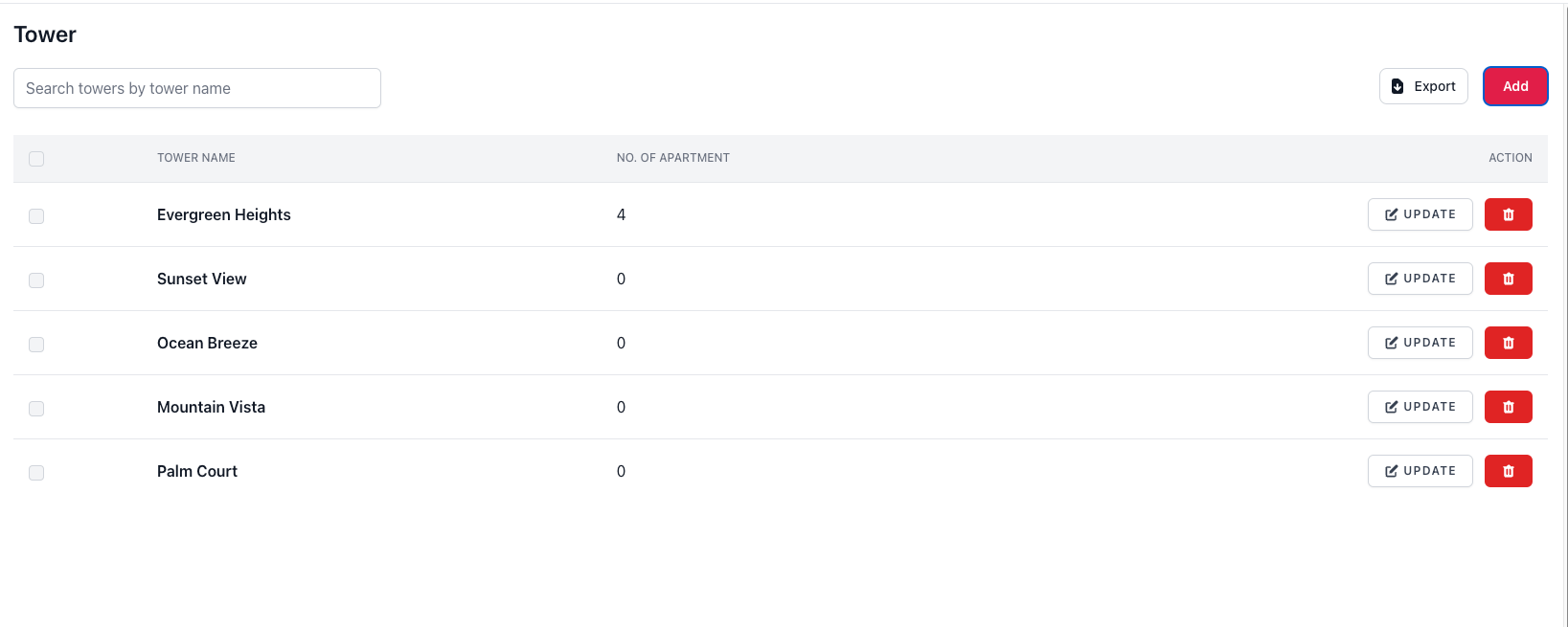Delete the Sunset View tower
This screenshot has width=1568, height=627.
[1508, 279]
